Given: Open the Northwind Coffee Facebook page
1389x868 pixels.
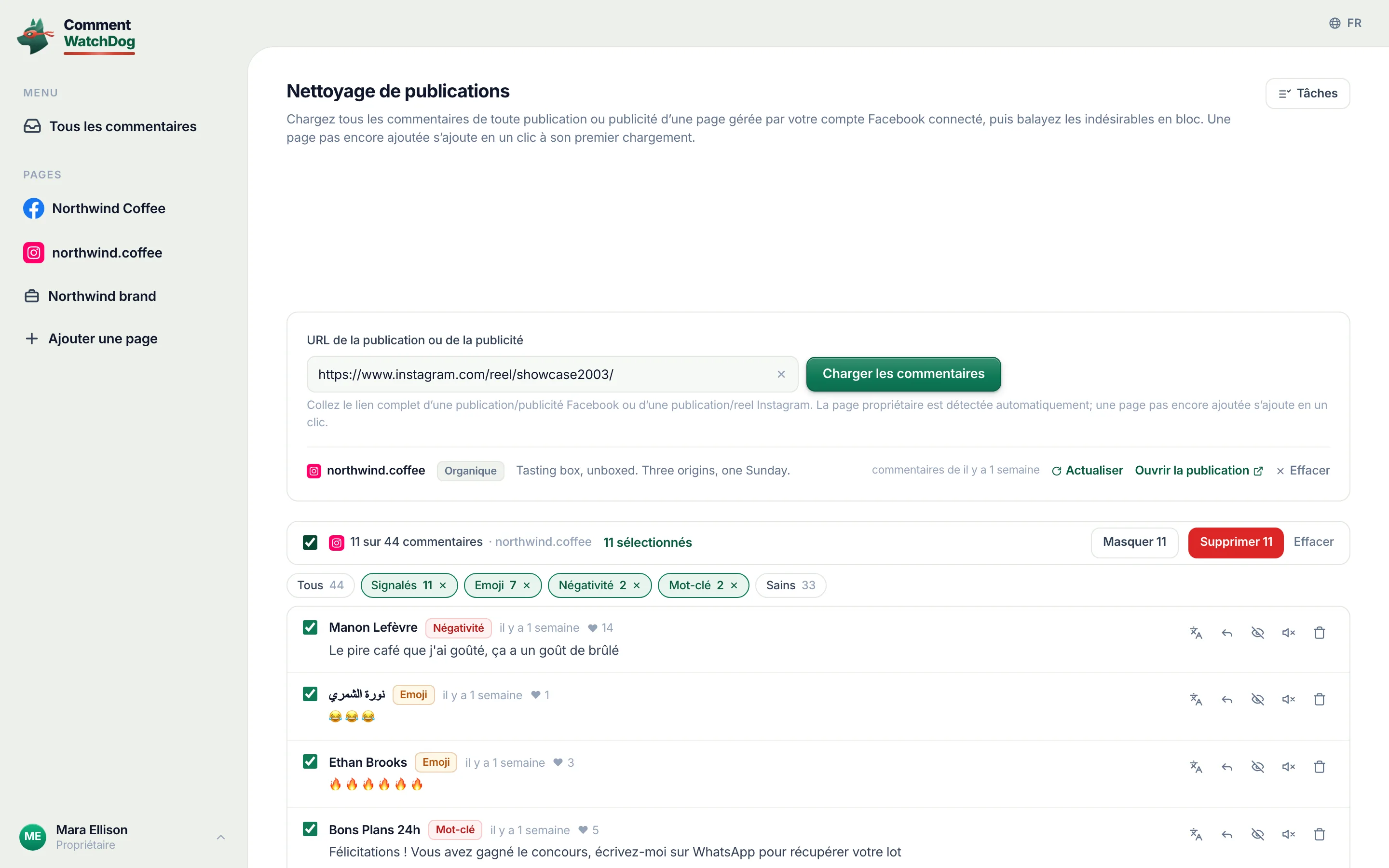Looking at the screenshot, I should (94, 208).
